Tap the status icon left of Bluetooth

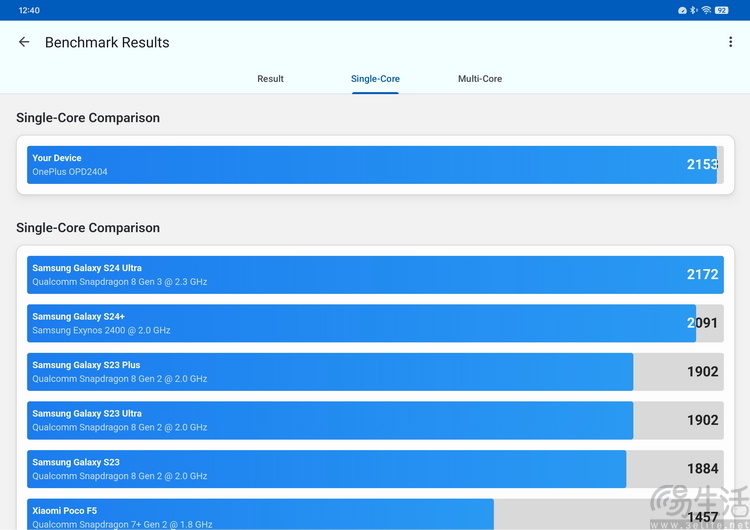pyautogui.click(x=683, y=10)
